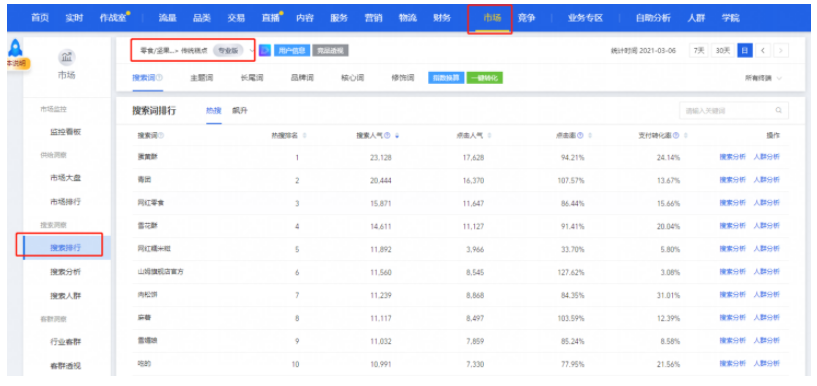Open 搜索分析 for 雪花酥 row
Screen dimensions: 817x386
tap(733, 226)
